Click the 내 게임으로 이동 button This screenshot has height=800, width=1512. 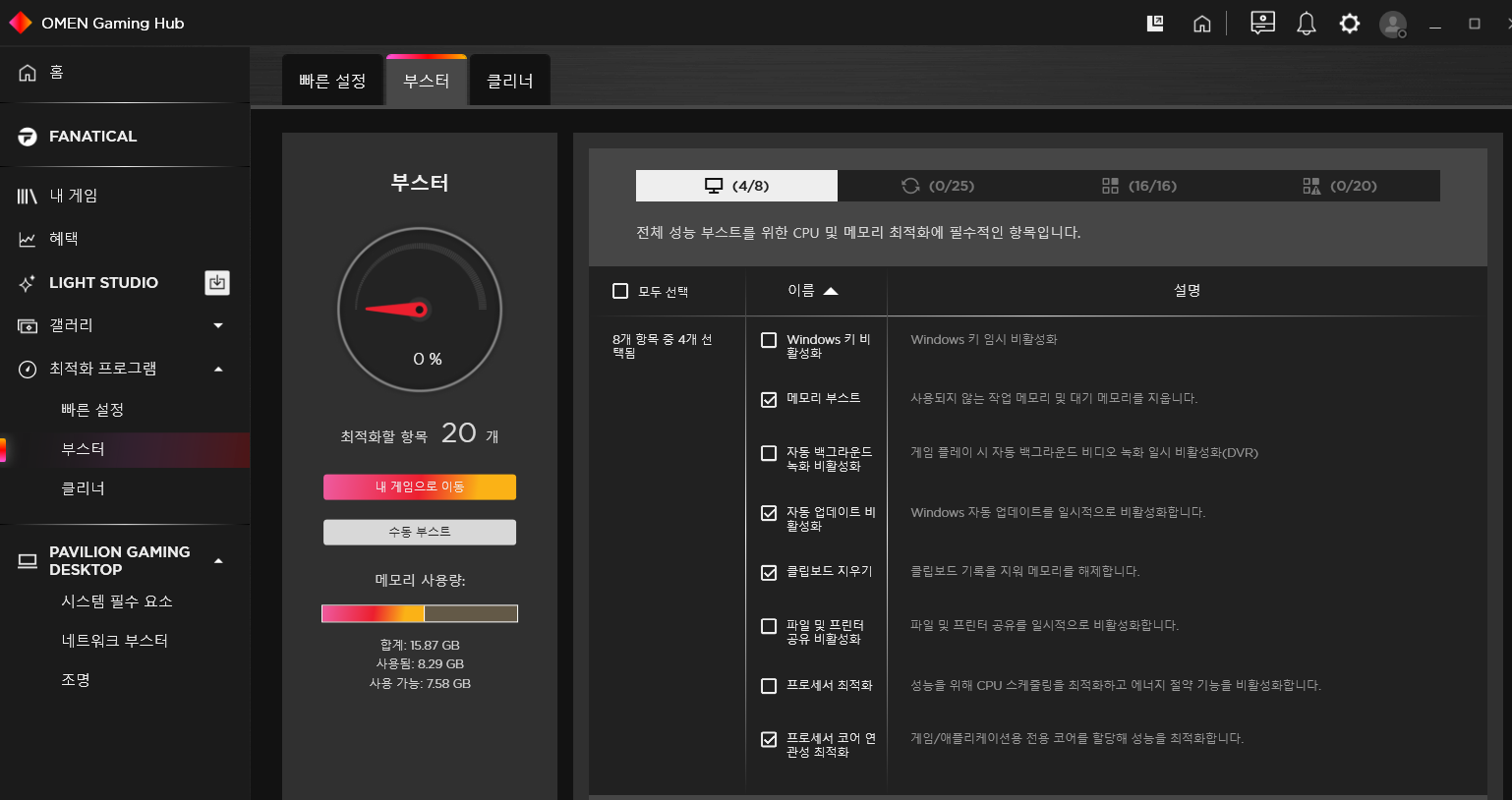419,486
